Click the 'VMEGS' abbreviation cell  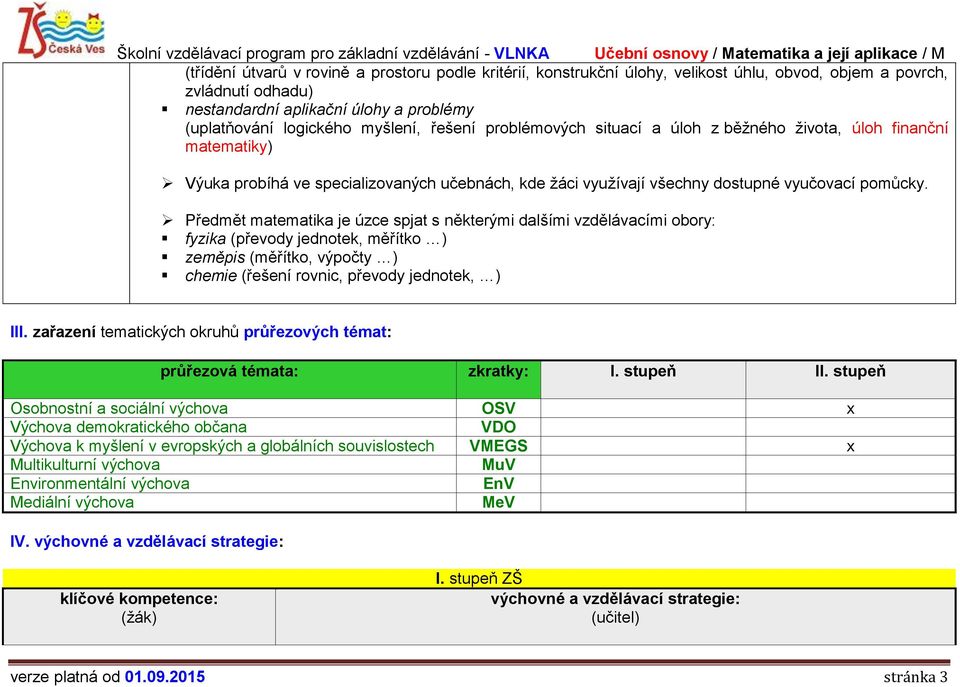pos(498,446)
